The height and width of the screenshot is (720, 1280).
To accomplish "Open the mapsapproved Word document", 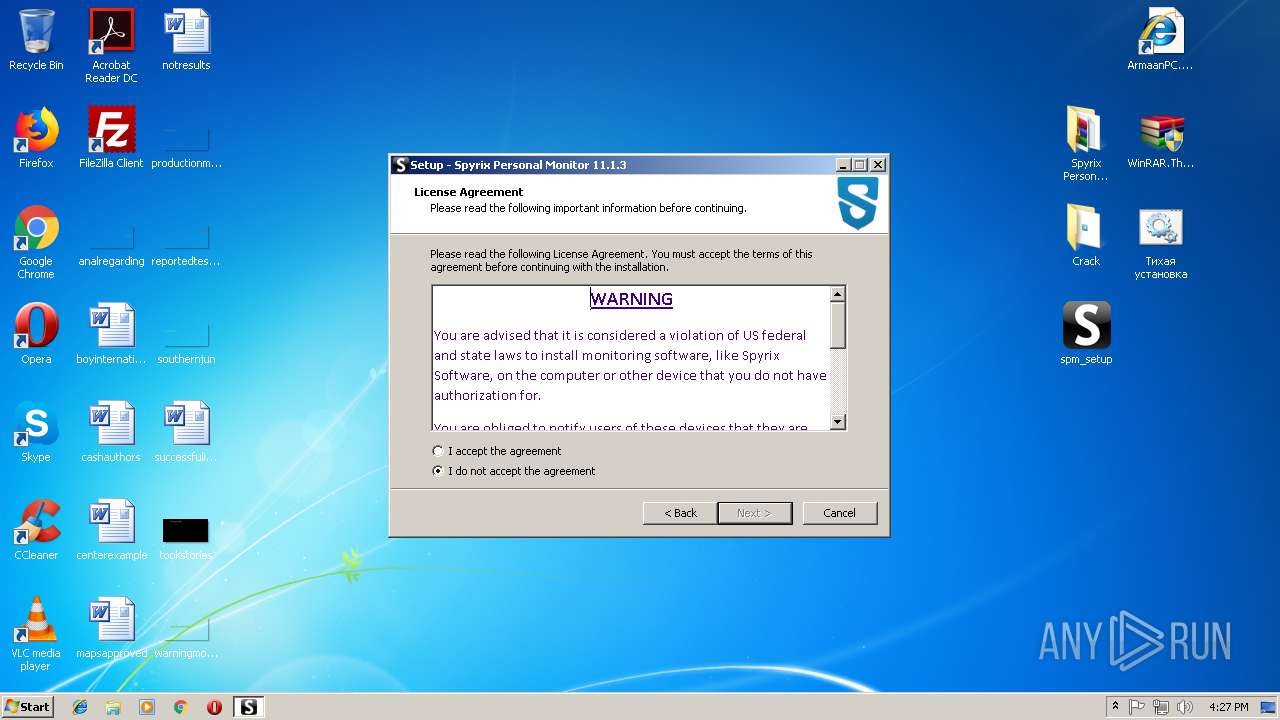I will pyautogui.click(x=111, y=629).
